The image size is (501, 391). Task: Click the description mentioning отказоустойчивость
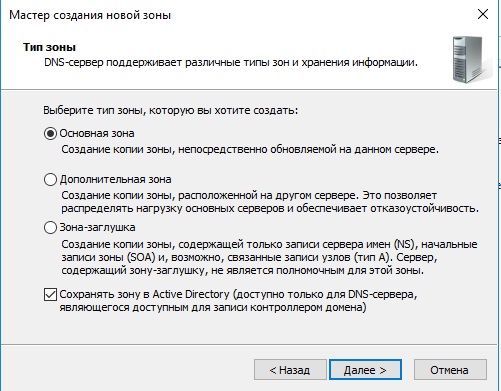270,202
